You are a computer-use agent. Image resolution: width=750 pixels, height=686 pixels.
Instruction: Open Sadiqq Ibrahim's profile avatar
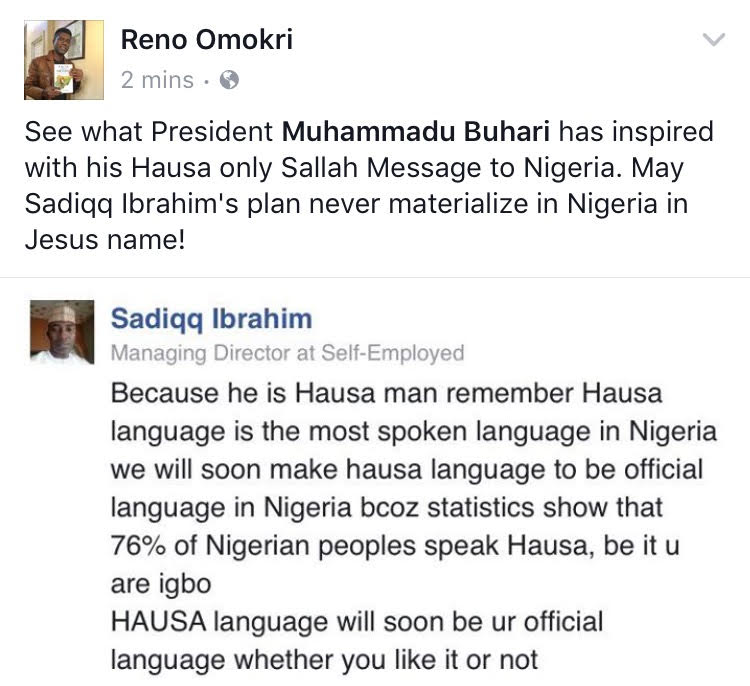tap(62, 332)
